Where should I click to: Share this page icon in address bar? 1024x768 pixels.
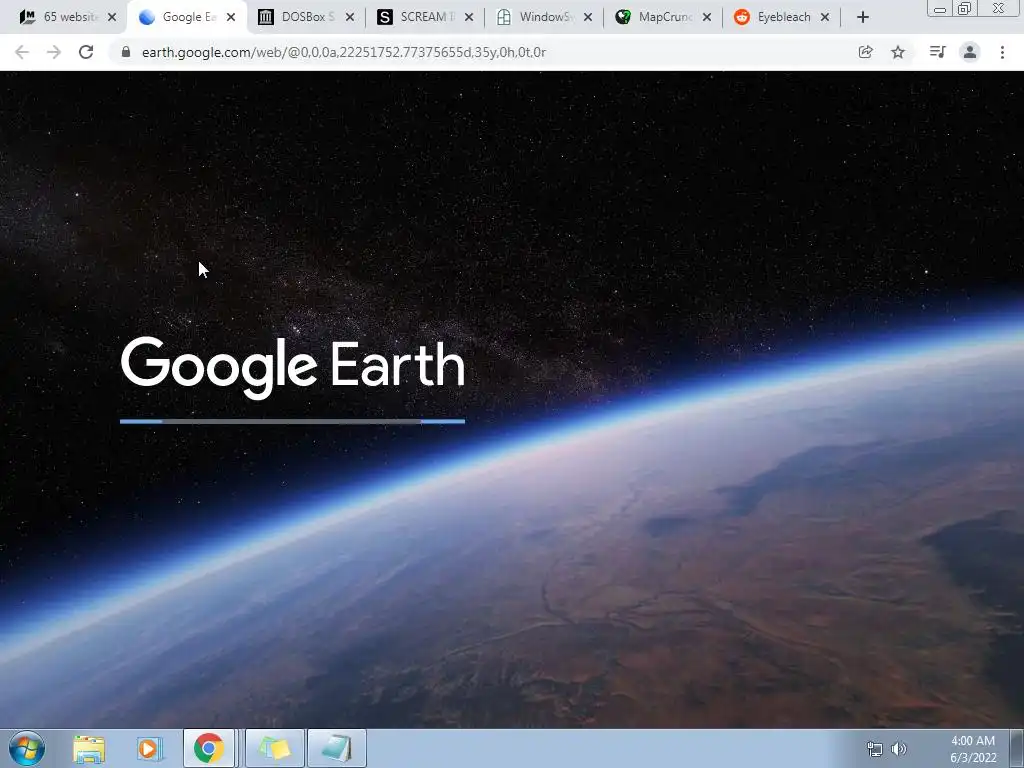[x=865, y=52]
